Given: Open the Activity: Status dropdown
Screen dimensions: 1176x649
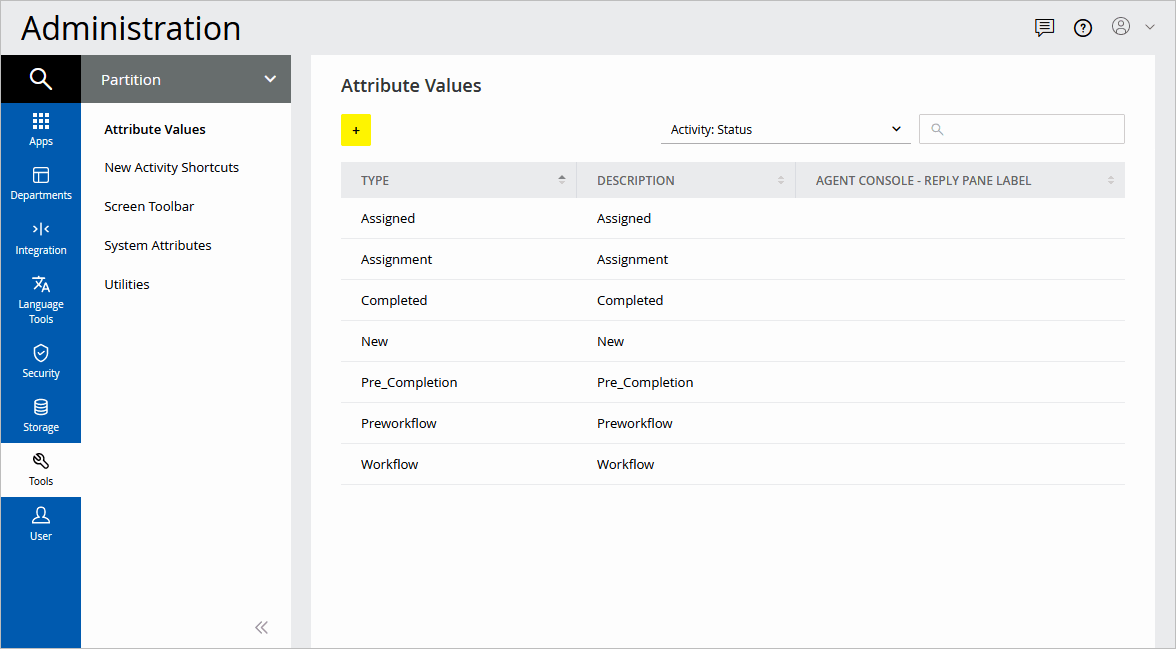Looking at the screenshot, I should (785, 129).
